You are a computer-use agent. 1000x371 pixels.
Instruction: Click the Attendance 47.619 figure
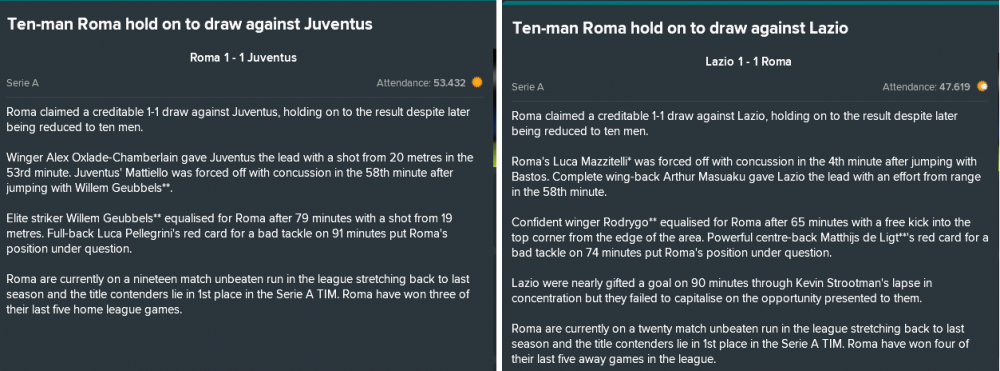point(926,87)
